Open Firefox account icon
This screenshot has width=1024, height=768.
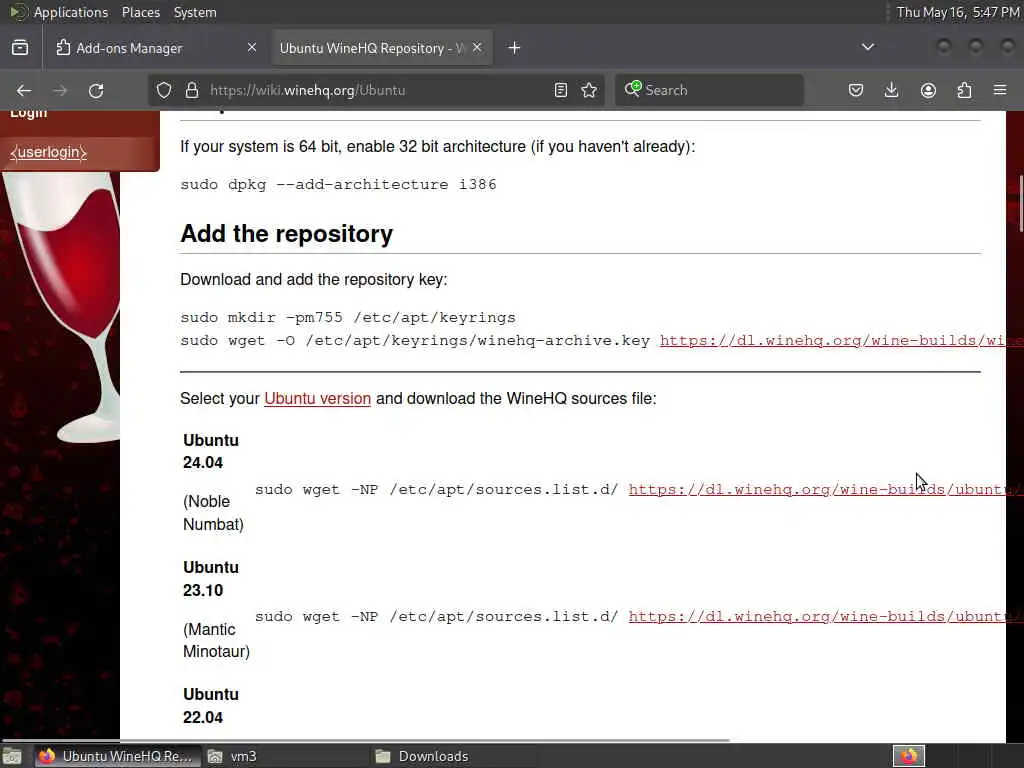pyautogui.click(x=928, y=90)
